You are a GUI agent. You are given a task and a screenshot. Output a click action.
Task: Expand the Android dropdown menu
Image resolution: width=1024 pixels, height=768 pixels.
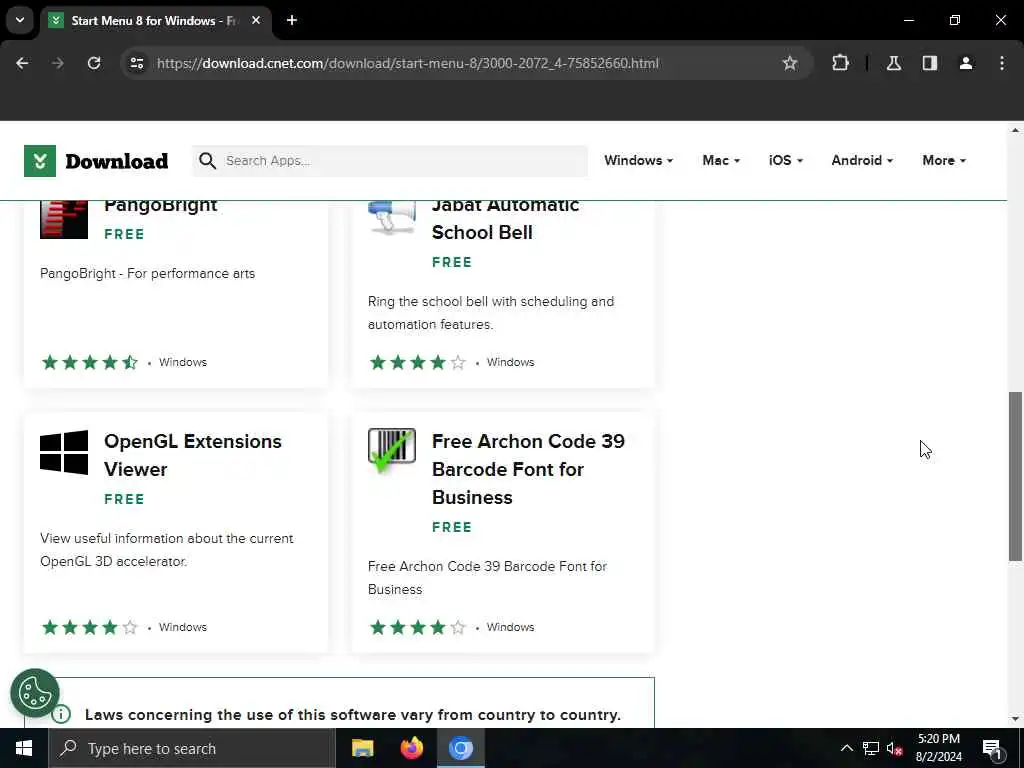(862, 161)
